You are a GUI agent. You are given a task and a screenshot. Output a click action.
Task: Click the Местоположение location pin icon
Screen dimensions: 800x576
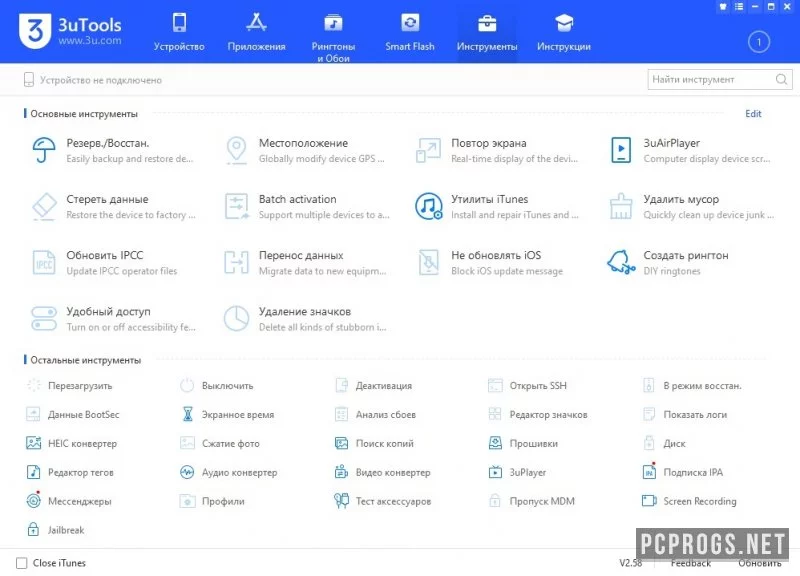pos(236,150)
